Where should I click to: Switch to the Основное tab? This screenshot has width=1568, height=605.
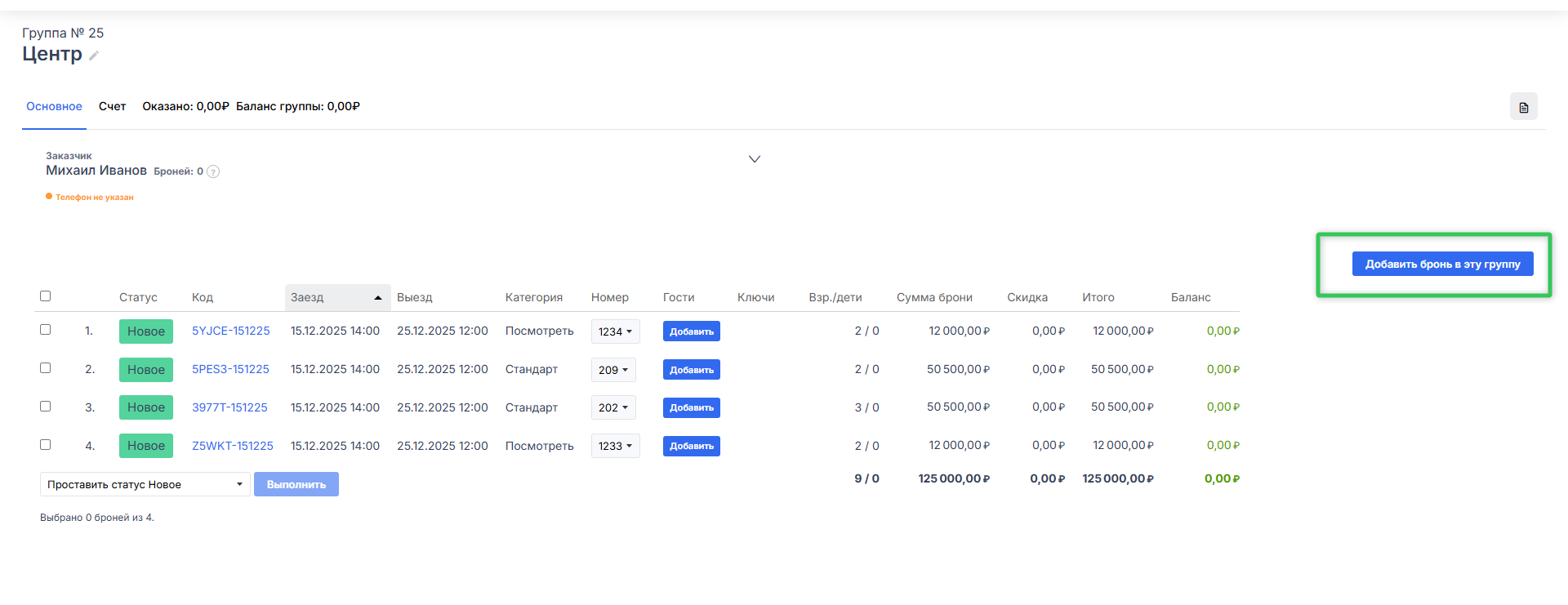pos(54,107)
